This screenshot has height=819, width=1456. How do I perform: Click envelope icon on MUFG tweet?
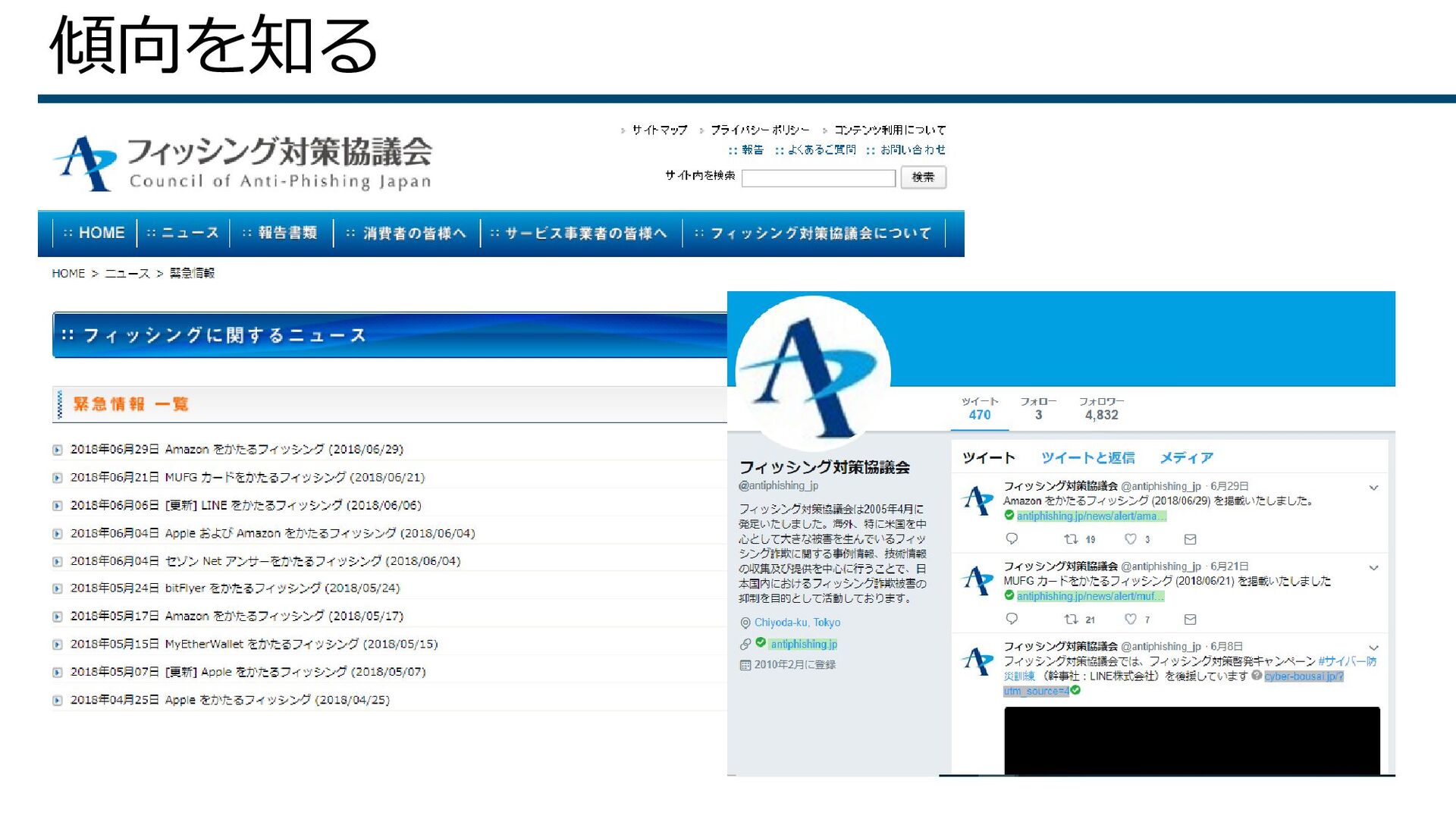pyautogui.click(x=1190, y=620)
